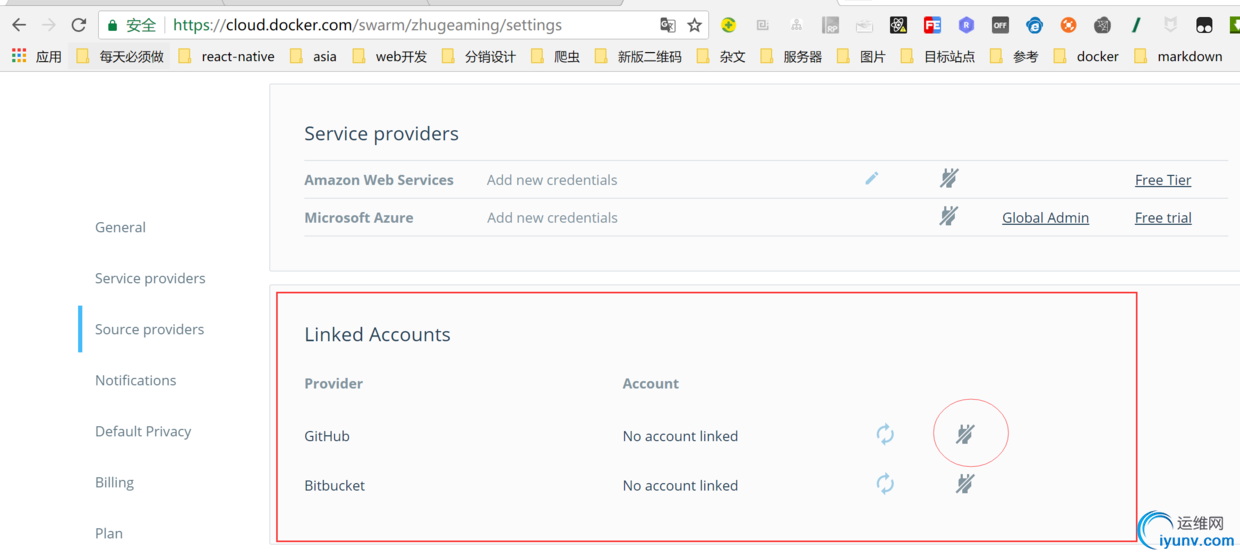Image resolution: width=1240 pixels, height=557 pixels.
Task: Open the translate page icon in address bar
Action: pos(667,25)
